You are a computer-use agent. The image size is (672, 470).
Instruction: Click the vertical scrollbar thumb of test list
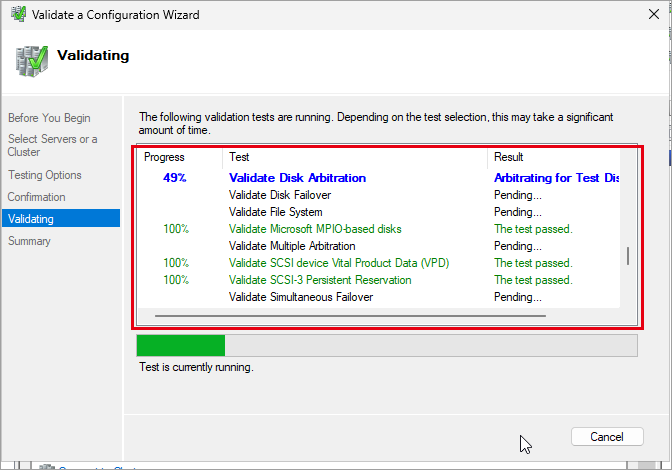[x=628, y=256]
